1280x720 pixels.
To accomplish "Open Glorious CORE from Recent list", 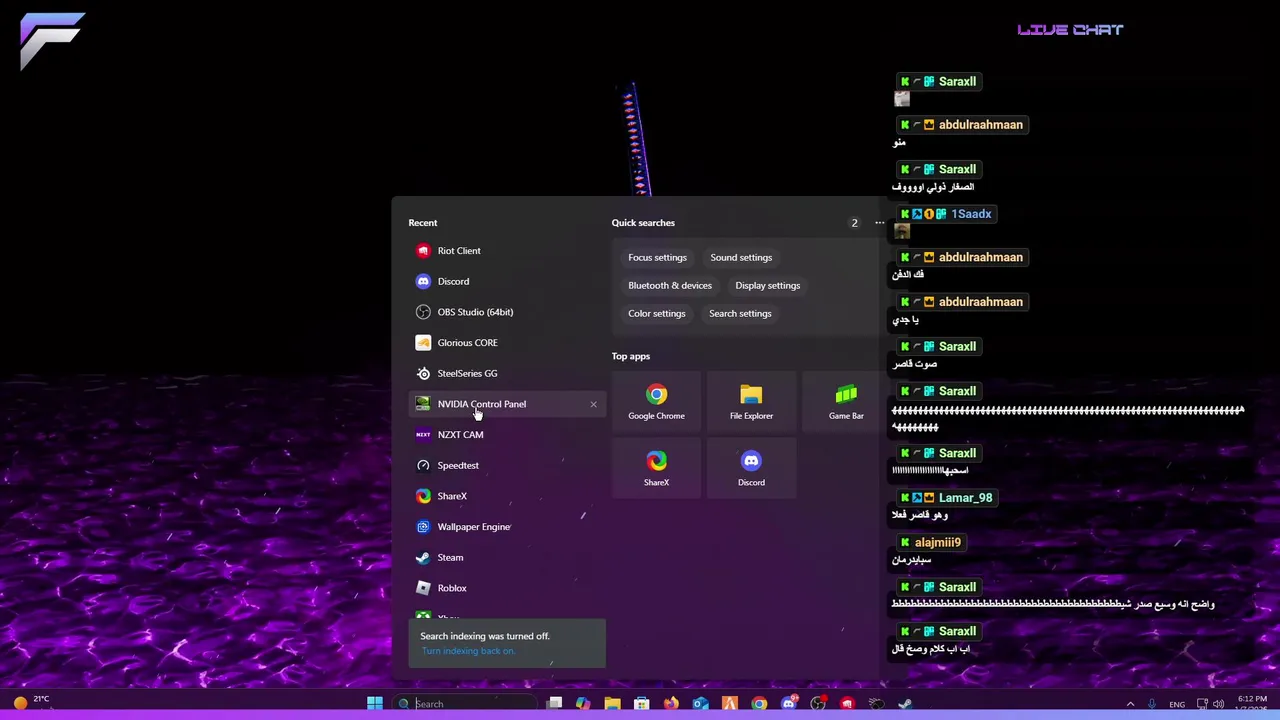I will click(x=507, y=343).
